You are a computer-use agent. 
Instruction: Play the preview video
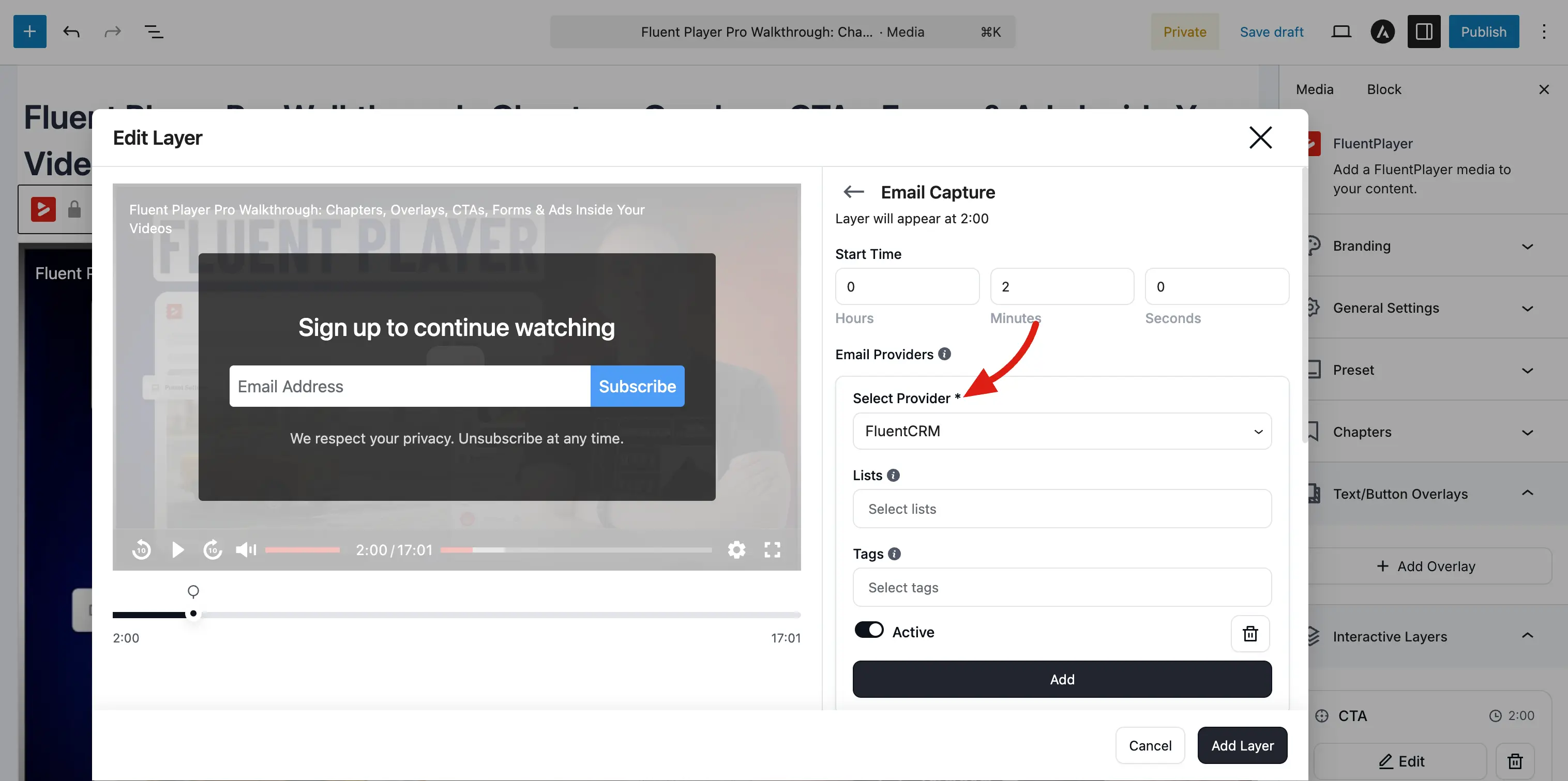(x=178, y=550)
